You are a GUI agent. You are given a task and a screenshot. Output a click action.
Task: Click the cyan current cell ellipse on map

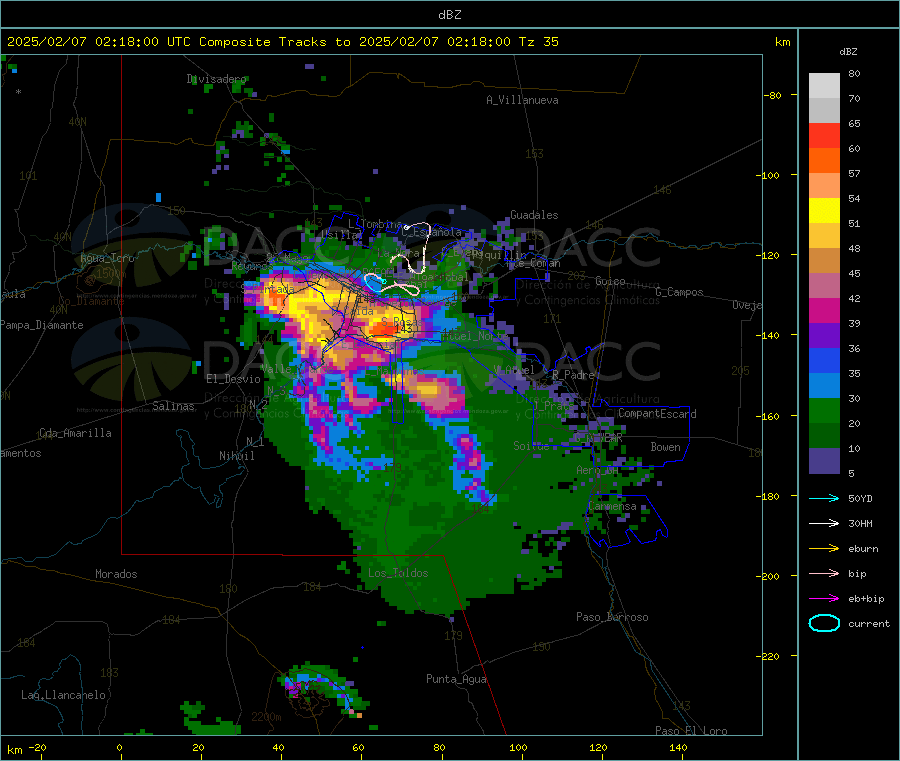(374, 281)
